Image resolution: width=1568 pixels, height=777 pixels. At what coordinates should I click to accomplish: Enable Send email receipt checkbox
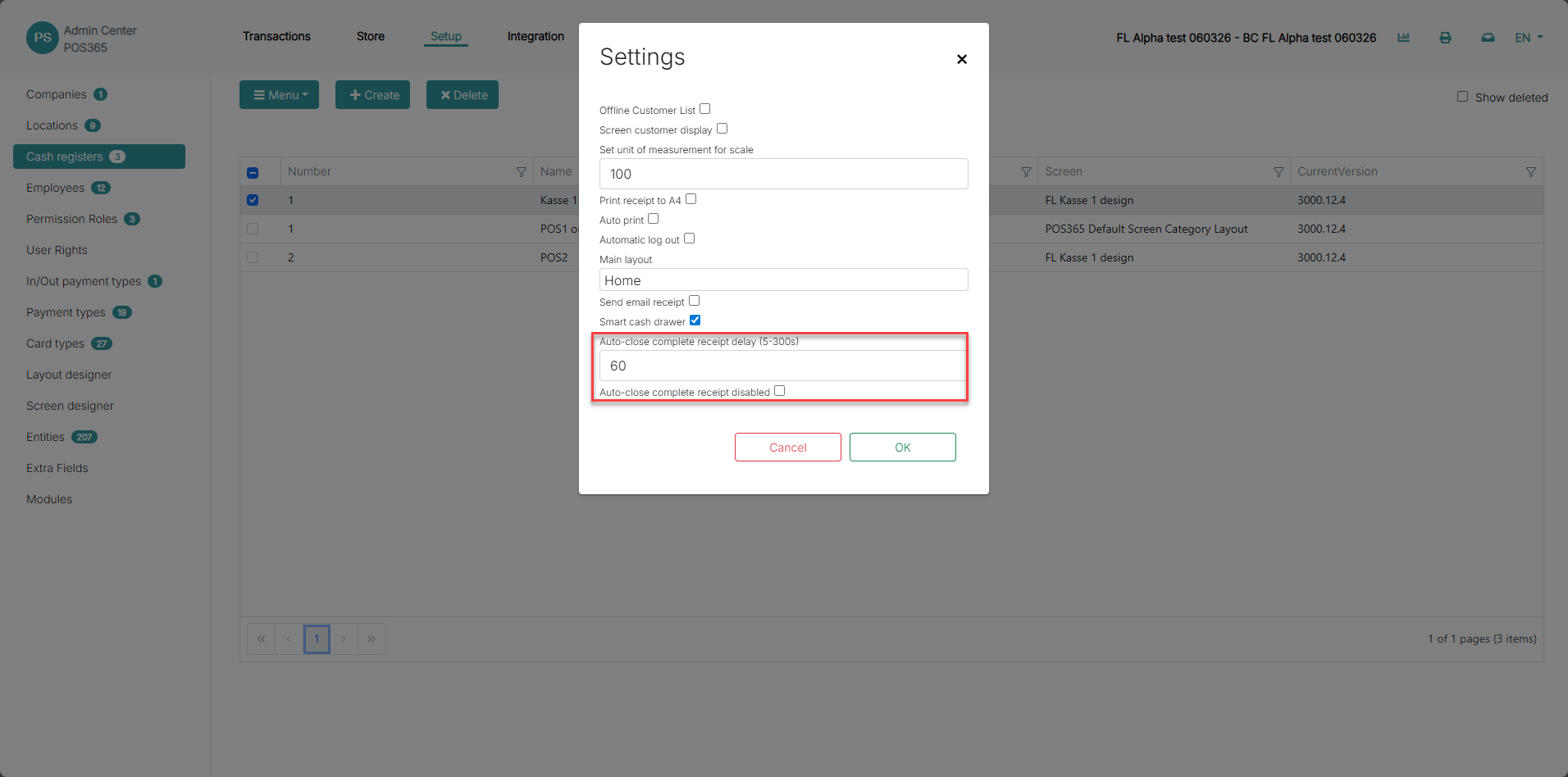[694, 301]
